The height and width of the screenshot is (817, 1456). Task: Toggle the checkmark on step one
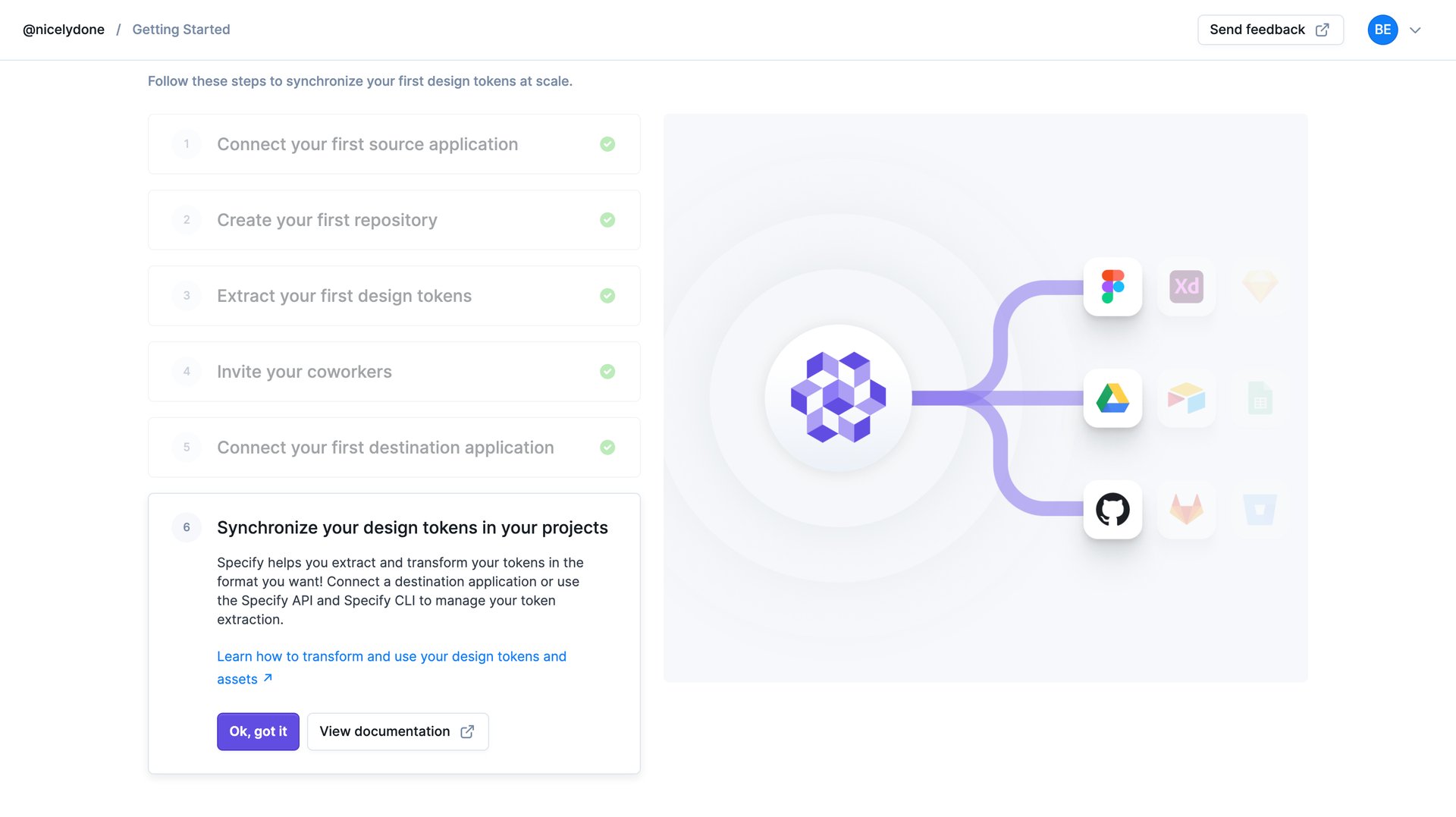tap(607, 143)
